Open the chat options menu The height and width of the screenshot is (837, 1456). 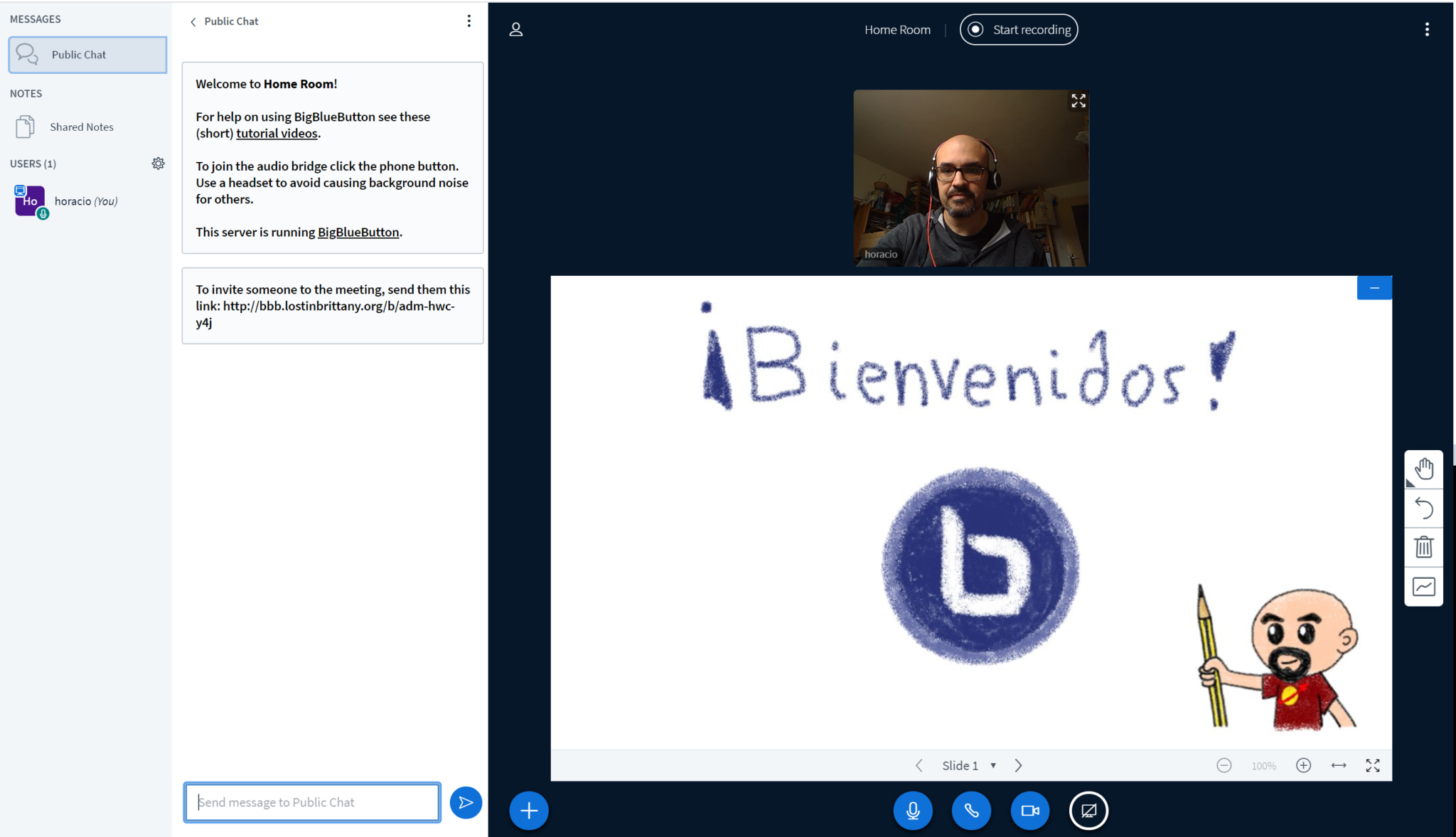pyautogui.click(x=469, y=21)
